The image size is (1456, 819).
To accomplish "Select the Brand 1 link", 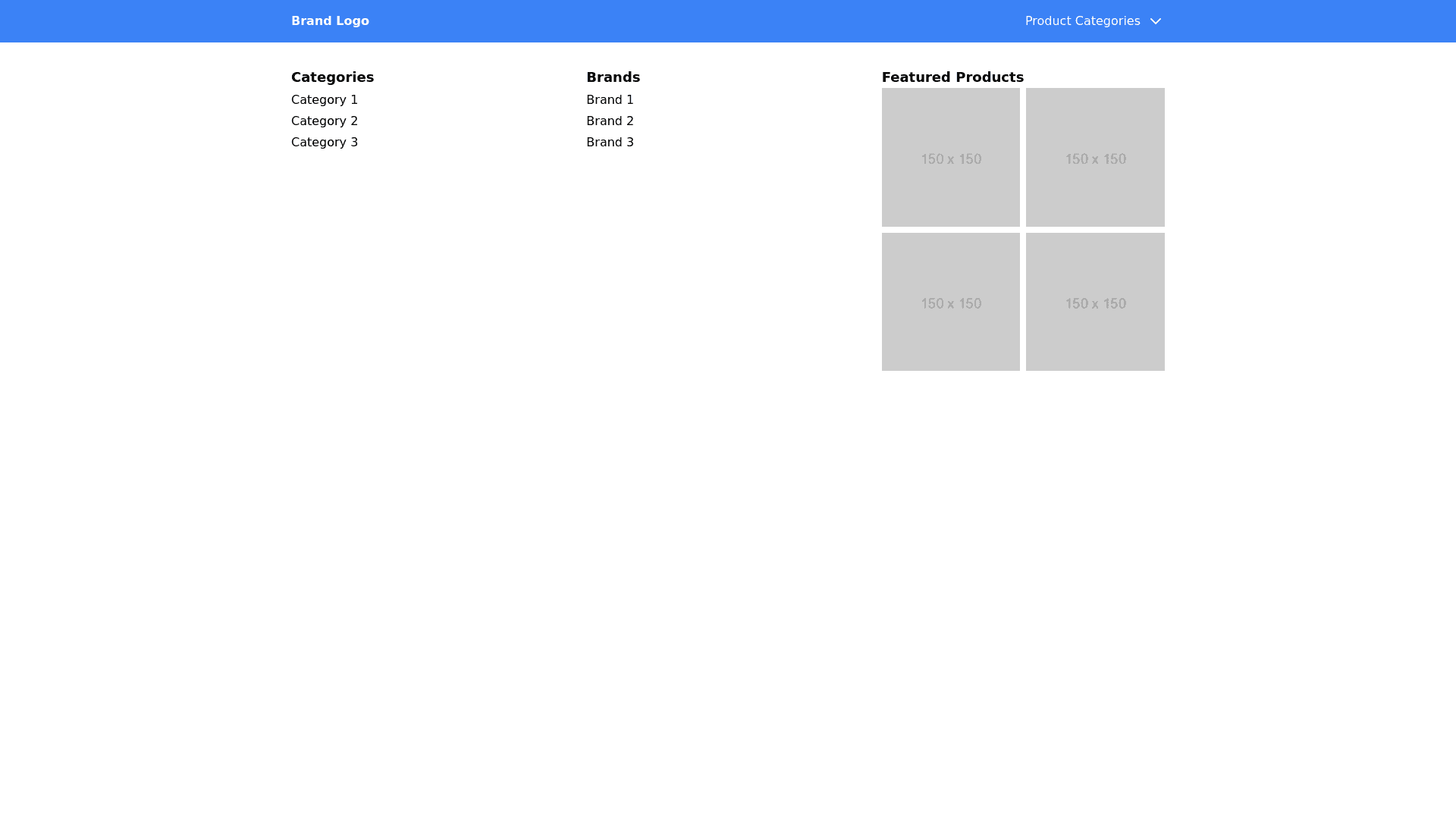I will point(610,100).
